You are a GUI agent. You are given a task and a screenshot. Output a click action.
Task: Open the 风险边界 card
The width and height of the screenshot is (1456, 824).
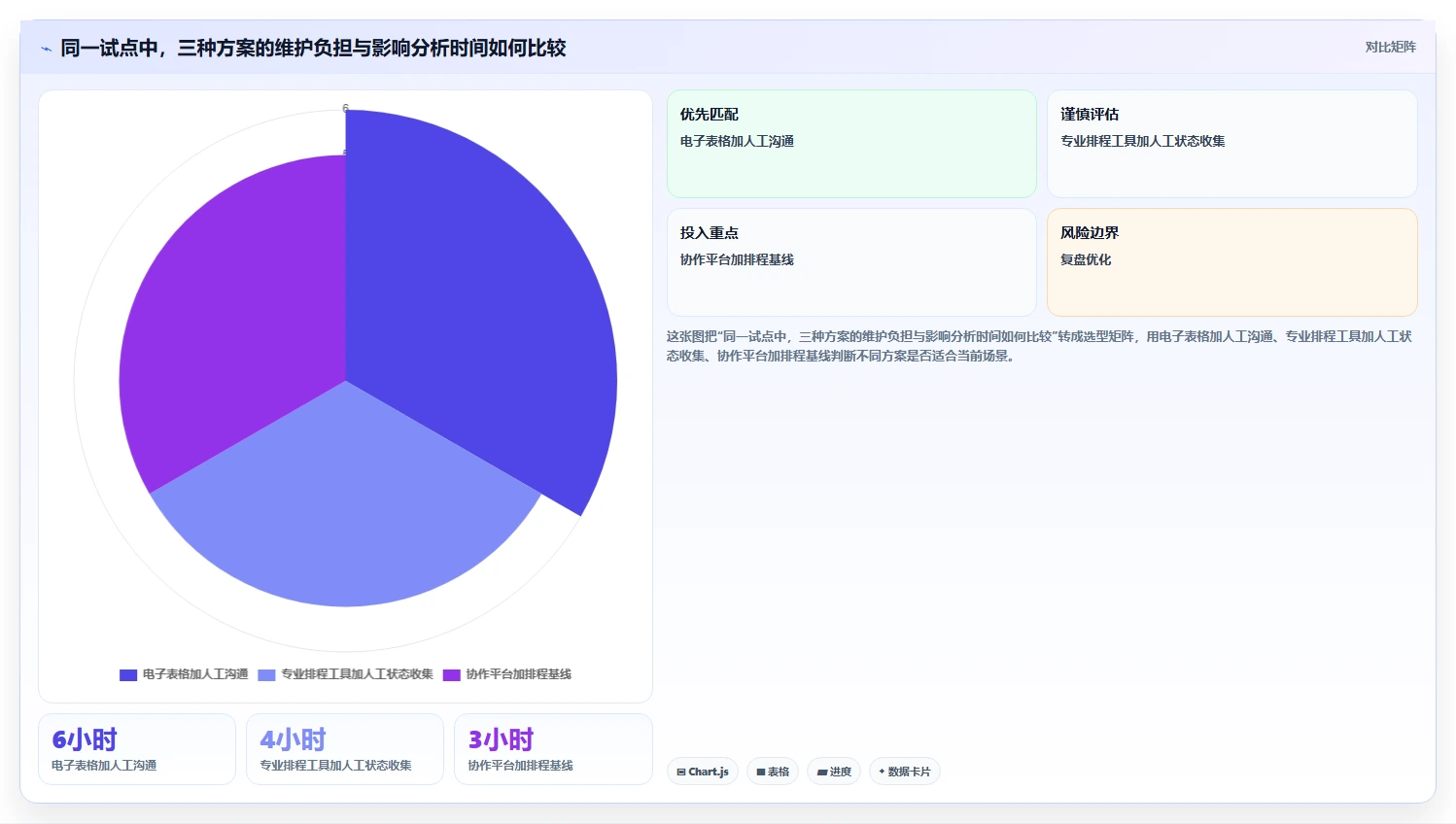1231,262
